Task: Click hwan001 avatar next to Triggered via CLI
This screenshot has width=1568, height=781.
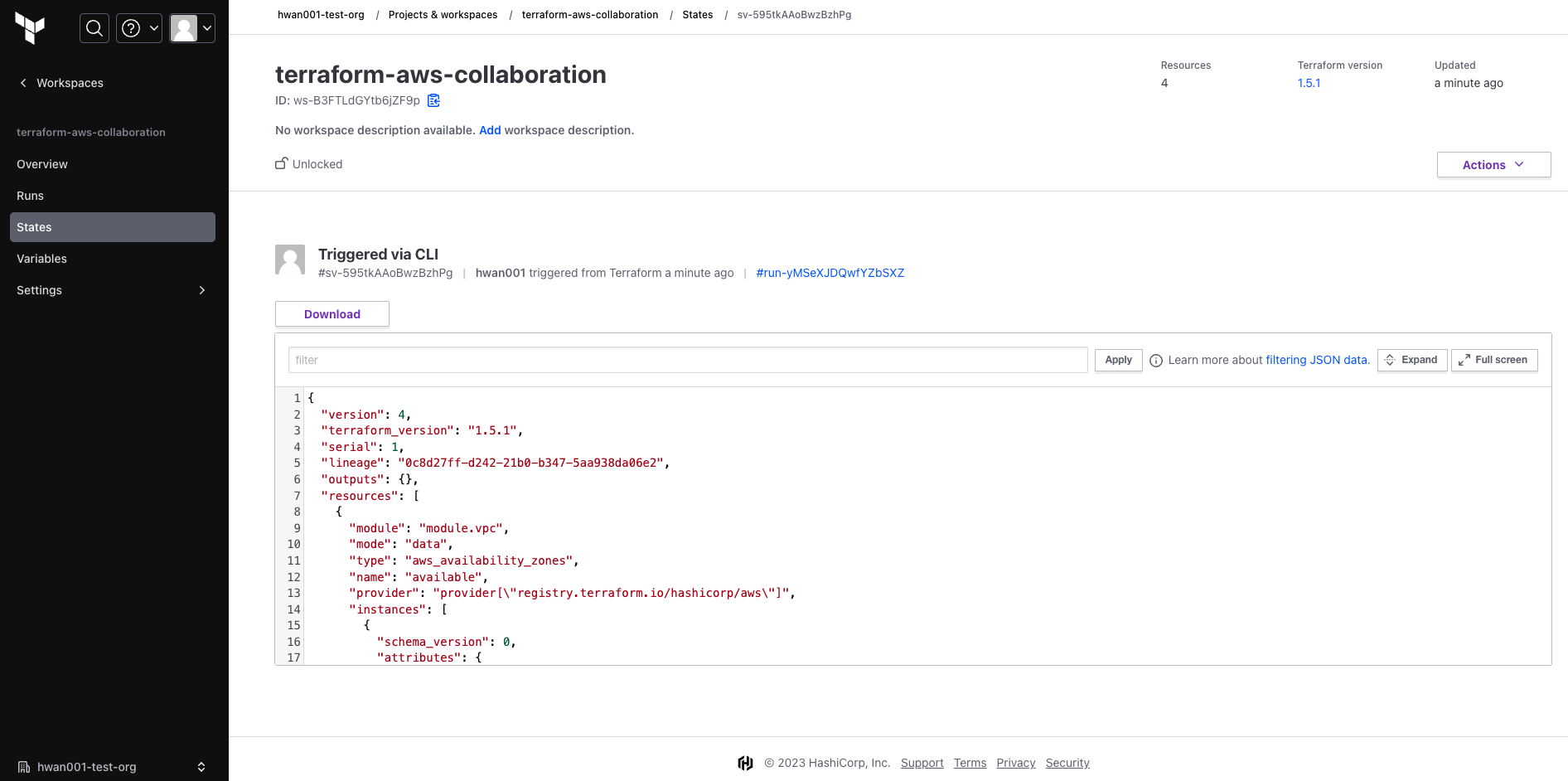Action: pos(290,260)
